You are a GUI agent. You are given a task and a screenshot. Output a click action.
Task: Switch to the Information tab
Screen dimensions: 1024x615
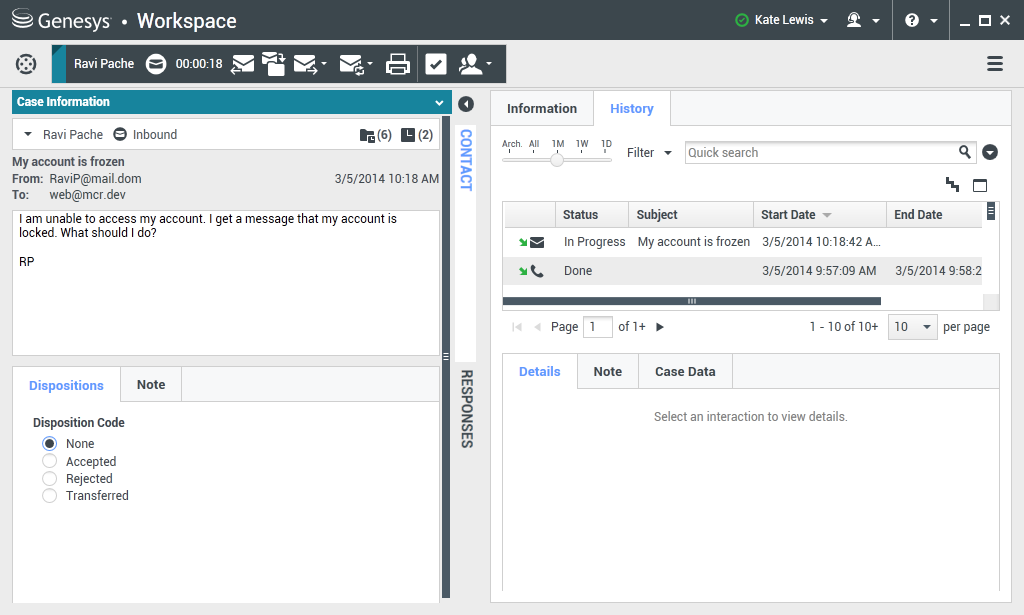(x=541, y=108)
